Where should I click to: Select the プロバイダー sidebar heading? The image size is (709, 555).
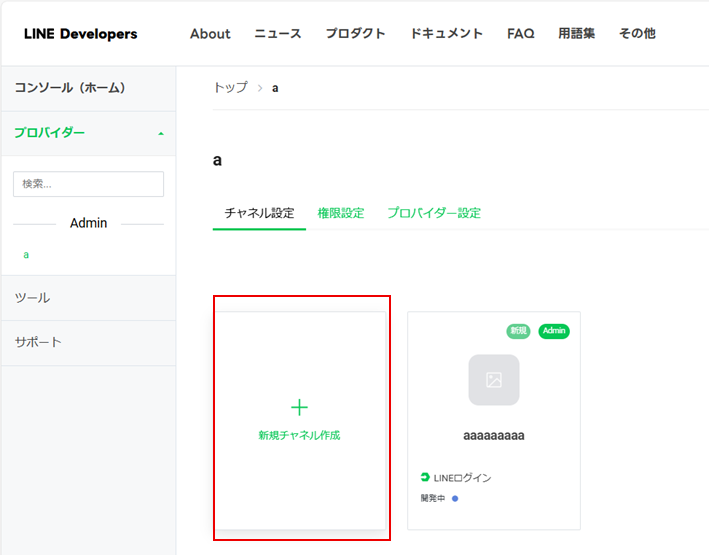pos(50,133)
